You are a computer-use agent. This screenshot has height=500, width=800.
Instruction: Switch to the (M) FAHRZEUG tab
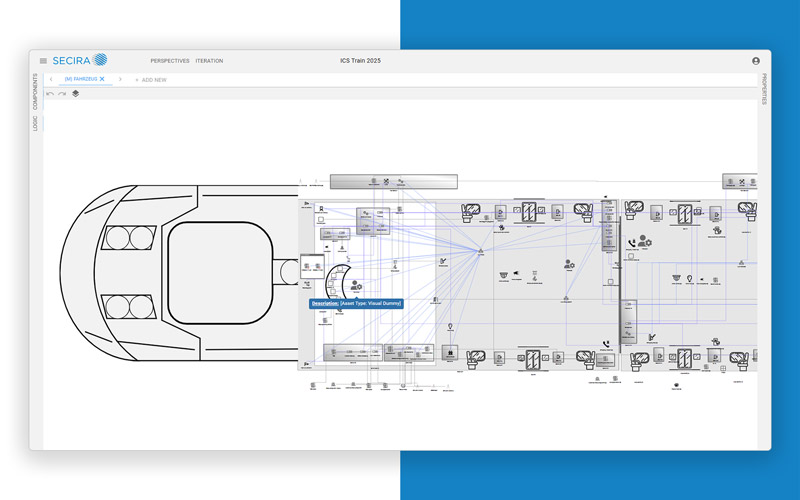pos(81,79)
